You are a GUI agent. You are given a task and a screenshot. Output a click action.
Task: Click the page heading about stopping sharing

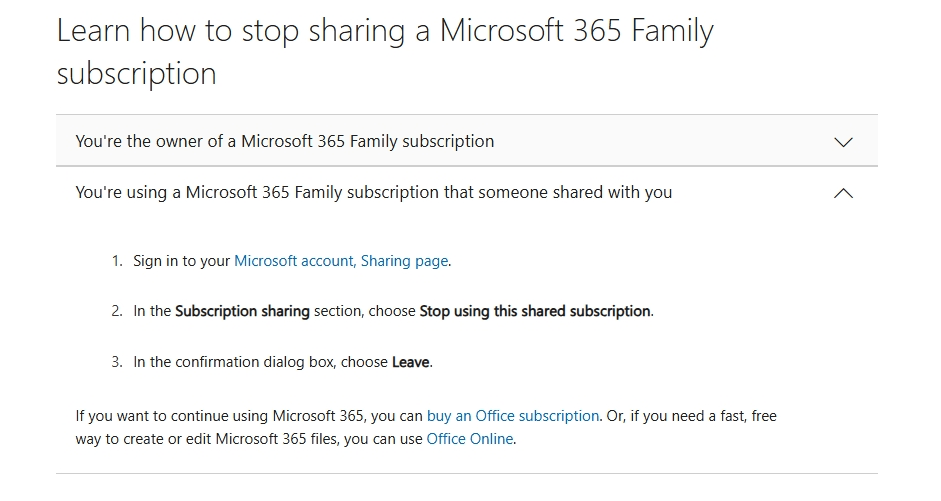tap(385, 31)
